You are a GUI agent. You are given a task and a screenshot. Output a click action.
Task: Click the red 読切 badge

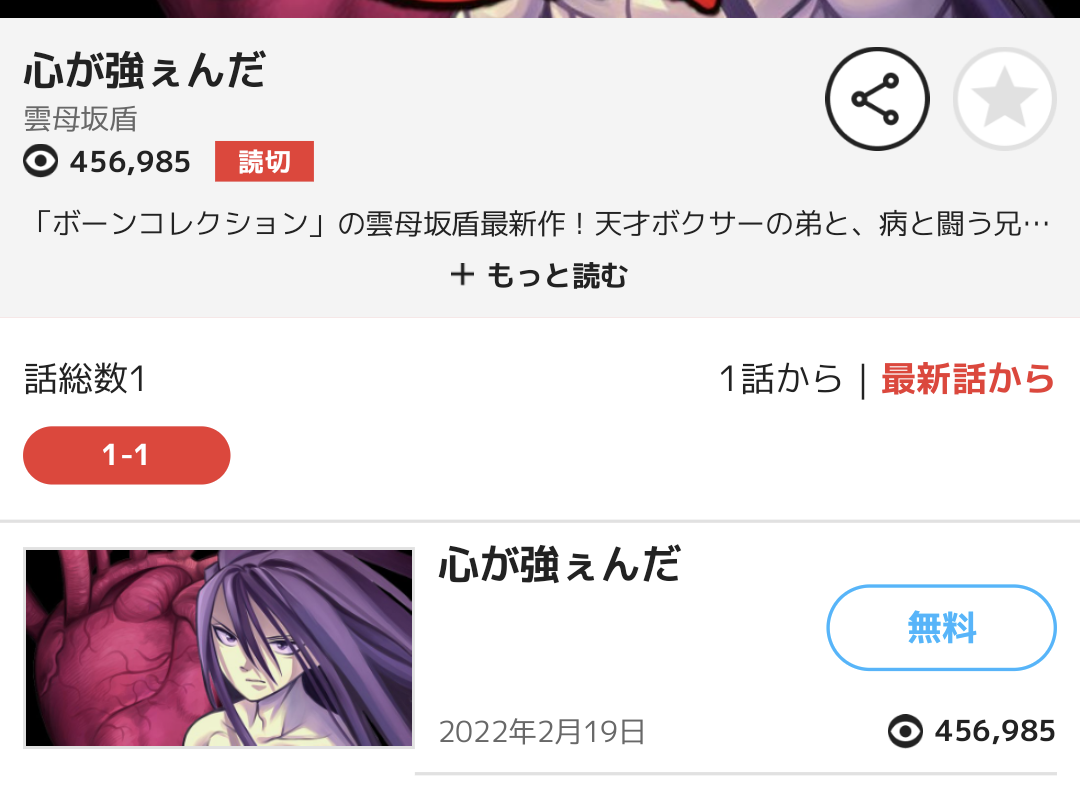point(264,162)
